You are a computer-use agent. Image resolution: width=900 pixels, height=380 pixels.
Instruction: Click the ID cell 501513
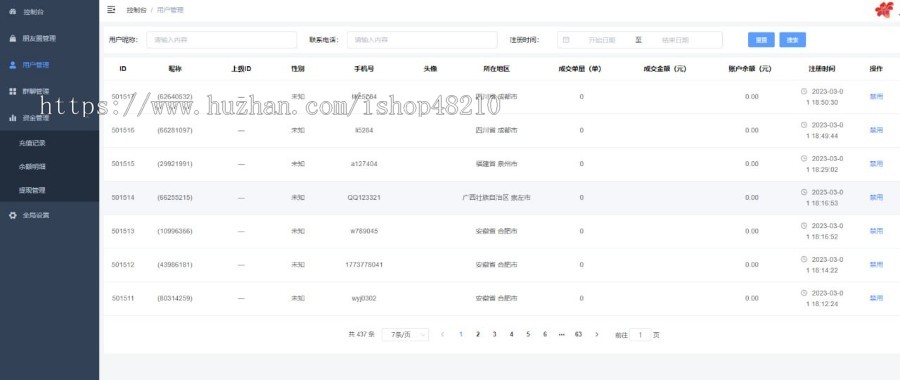123,231
